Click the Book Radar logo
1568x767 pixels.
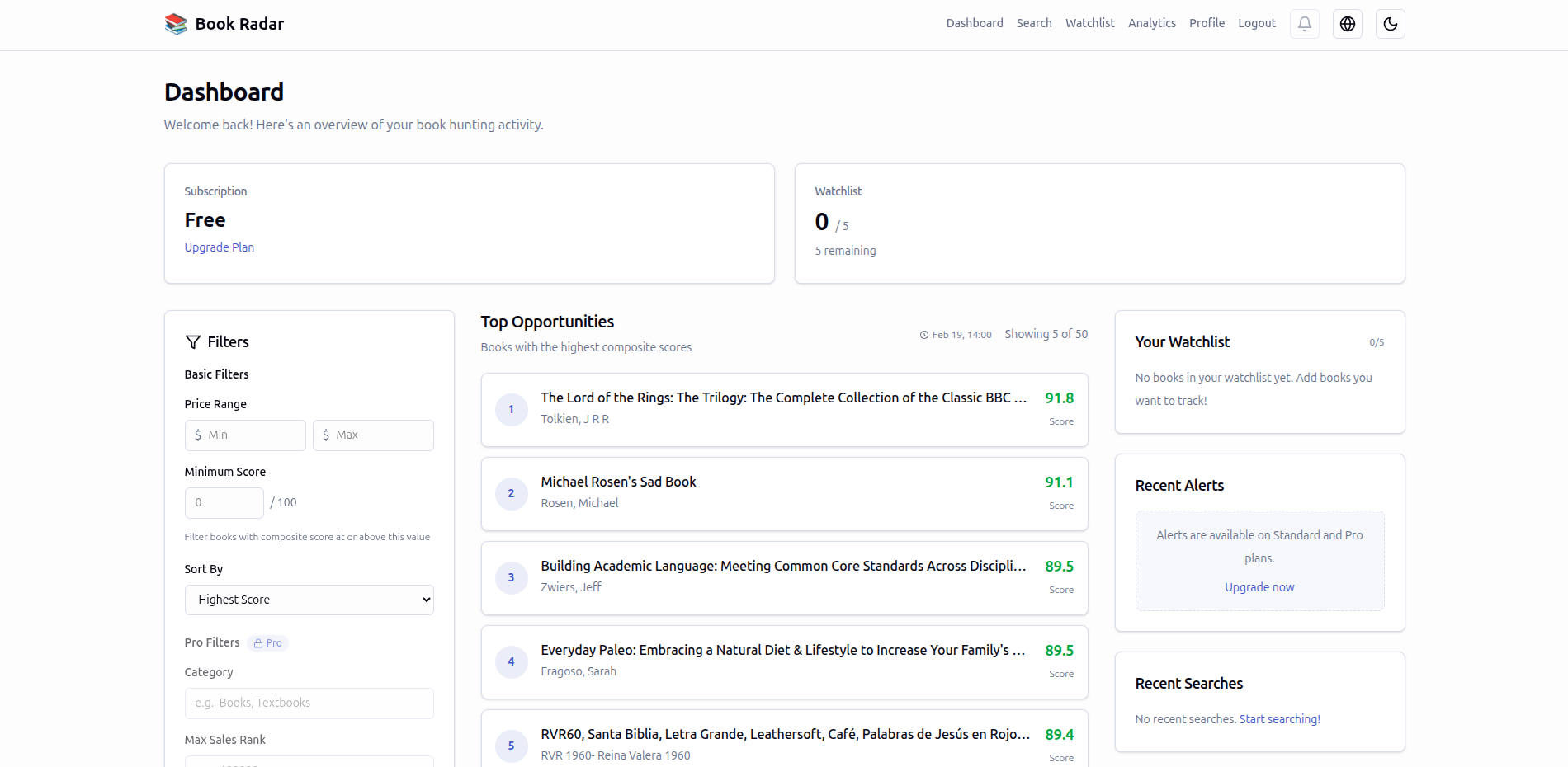click(223, 23)
